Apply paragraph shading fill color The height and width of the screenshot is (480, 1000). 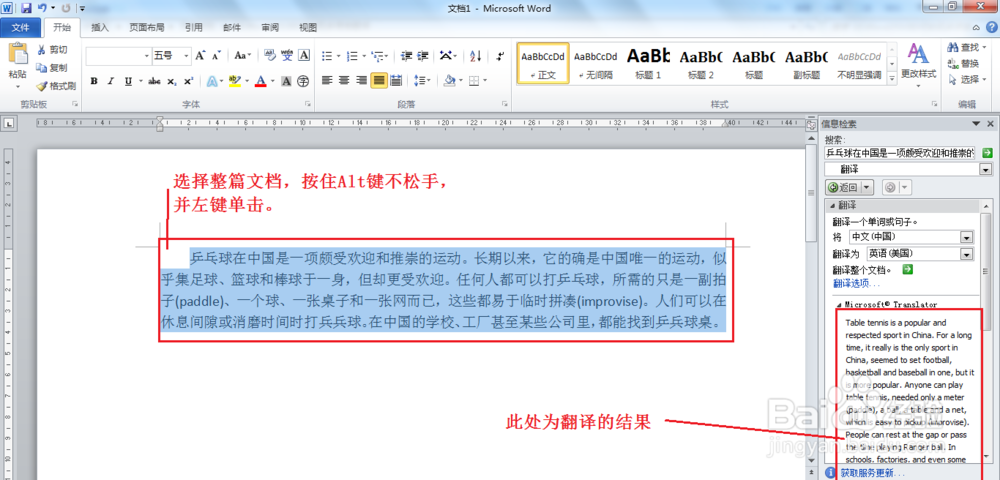click(x=449, y=81)
